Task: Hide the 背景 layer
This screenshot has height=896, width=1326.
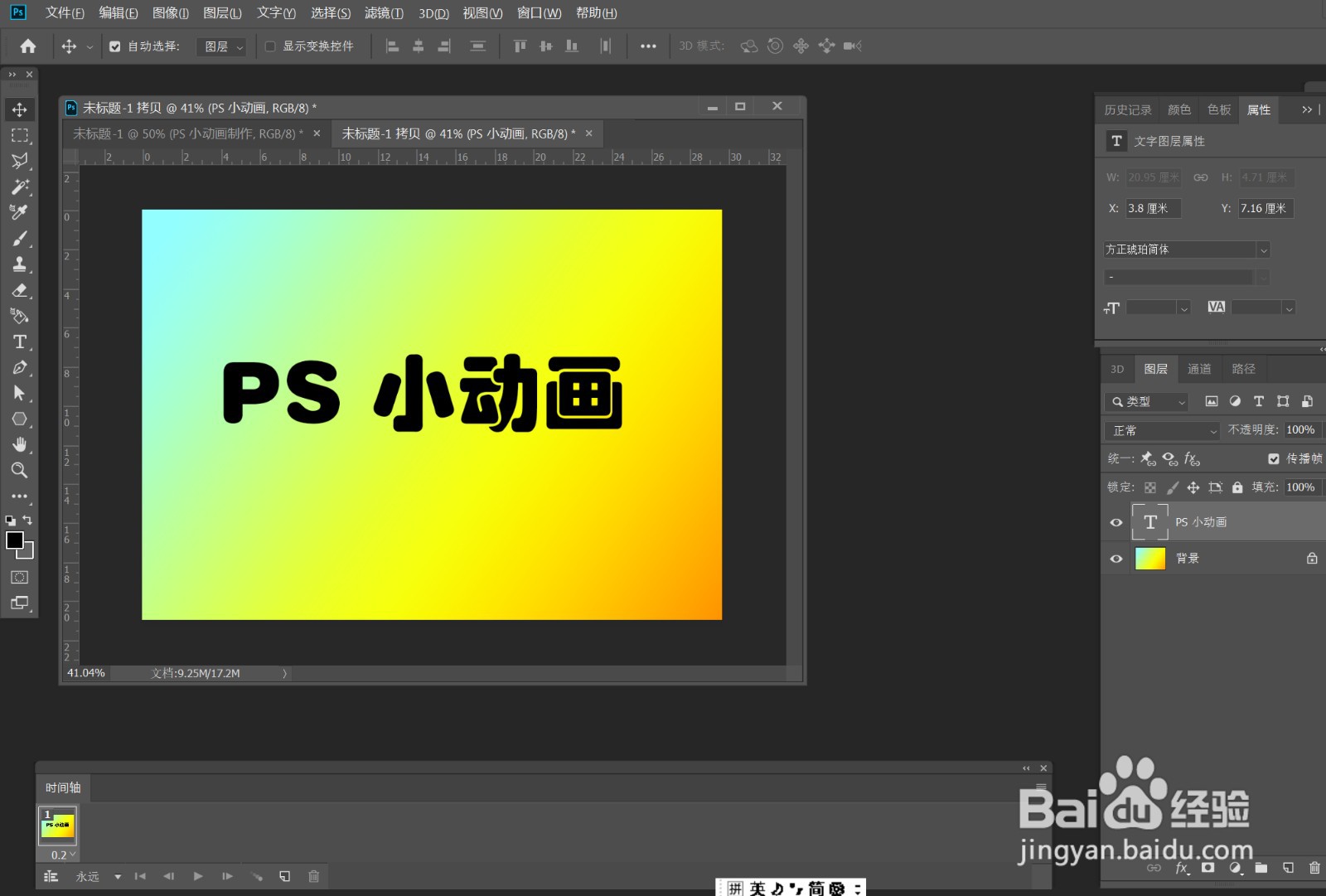Action: tap(1116, 558)
